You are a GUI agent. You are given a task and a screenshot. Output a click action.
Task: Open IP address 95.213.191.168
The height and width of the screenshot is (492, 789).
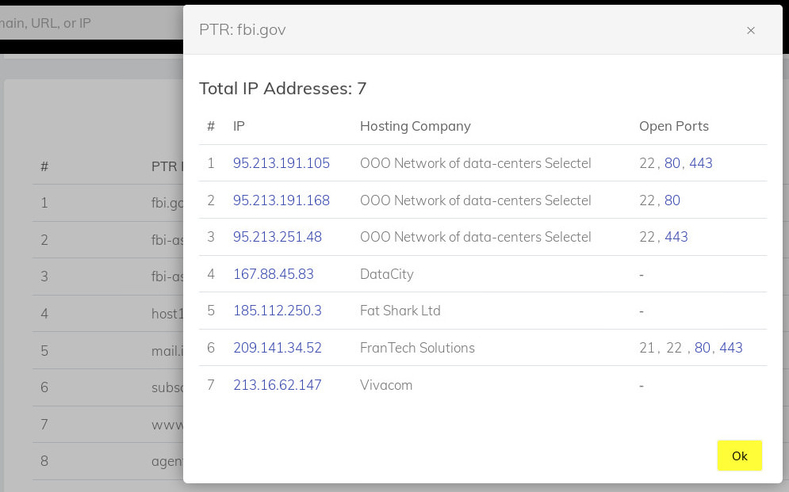point(281,200)
